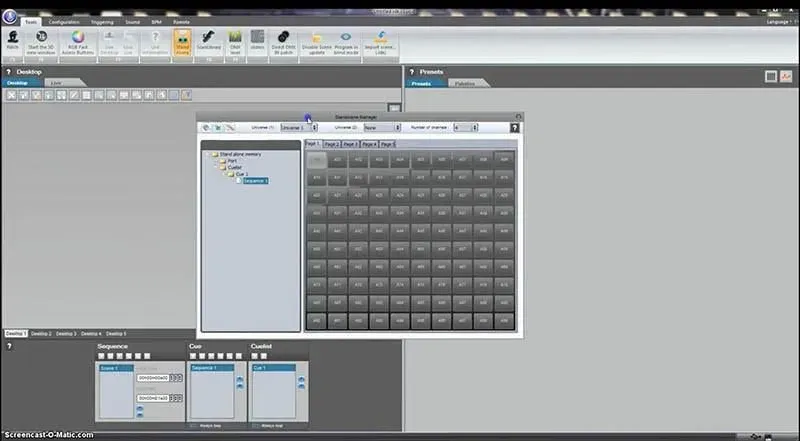800x441 pixels.
Task: Open the Number of universe dropdown
Action: [466, 127]
